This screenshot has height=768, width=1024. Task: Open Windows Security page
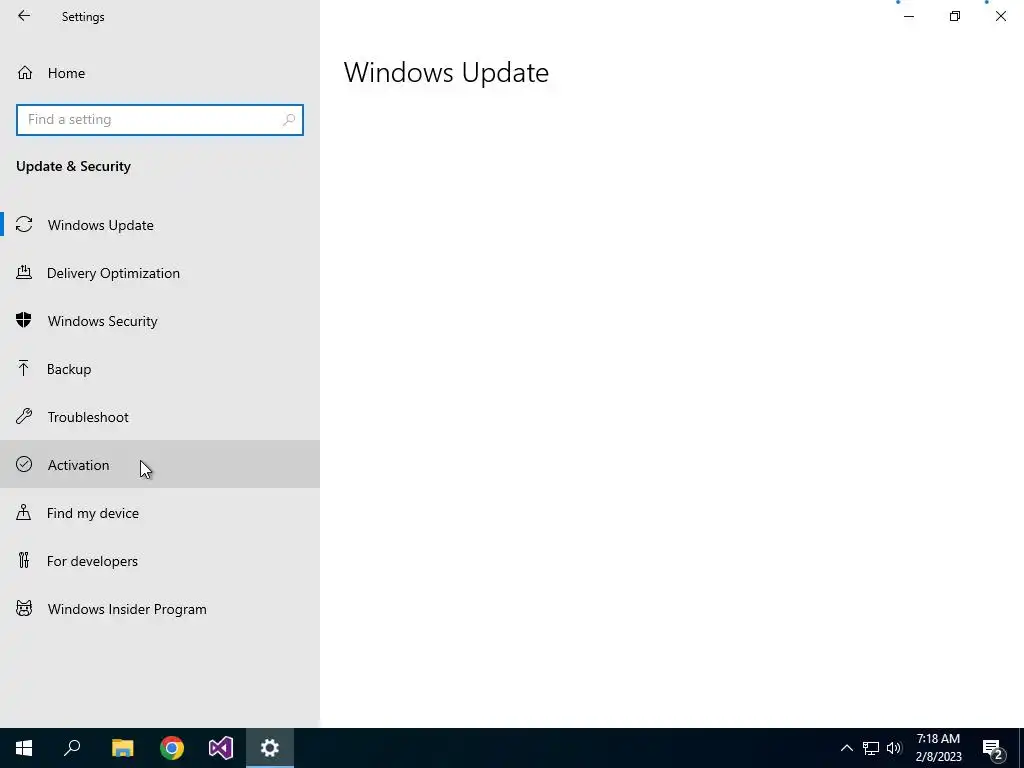pos(159,321)
